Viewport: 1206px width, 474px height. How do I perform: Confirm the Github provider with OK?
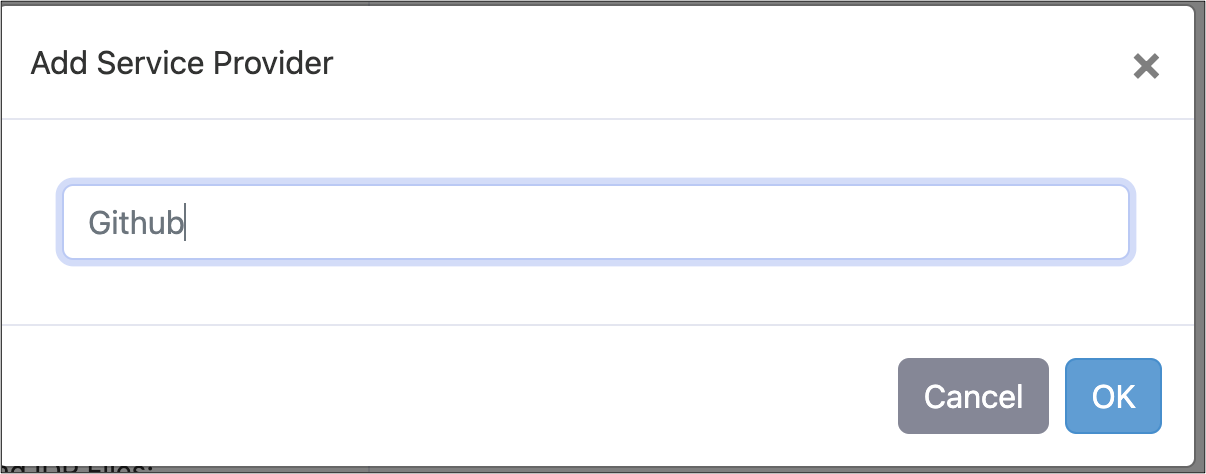coord(1113,396)
